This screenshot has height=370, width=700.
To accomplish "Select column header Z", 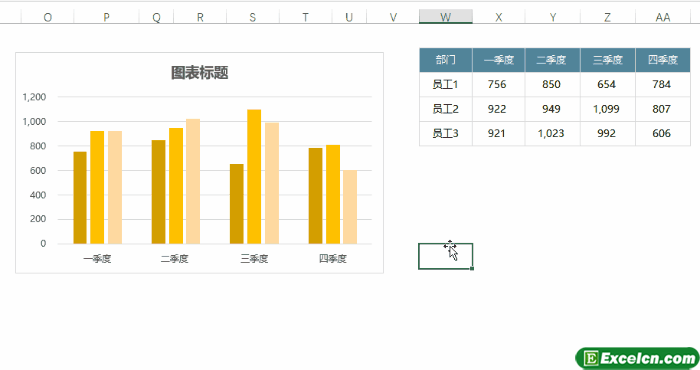I will [x=608, y=17].
